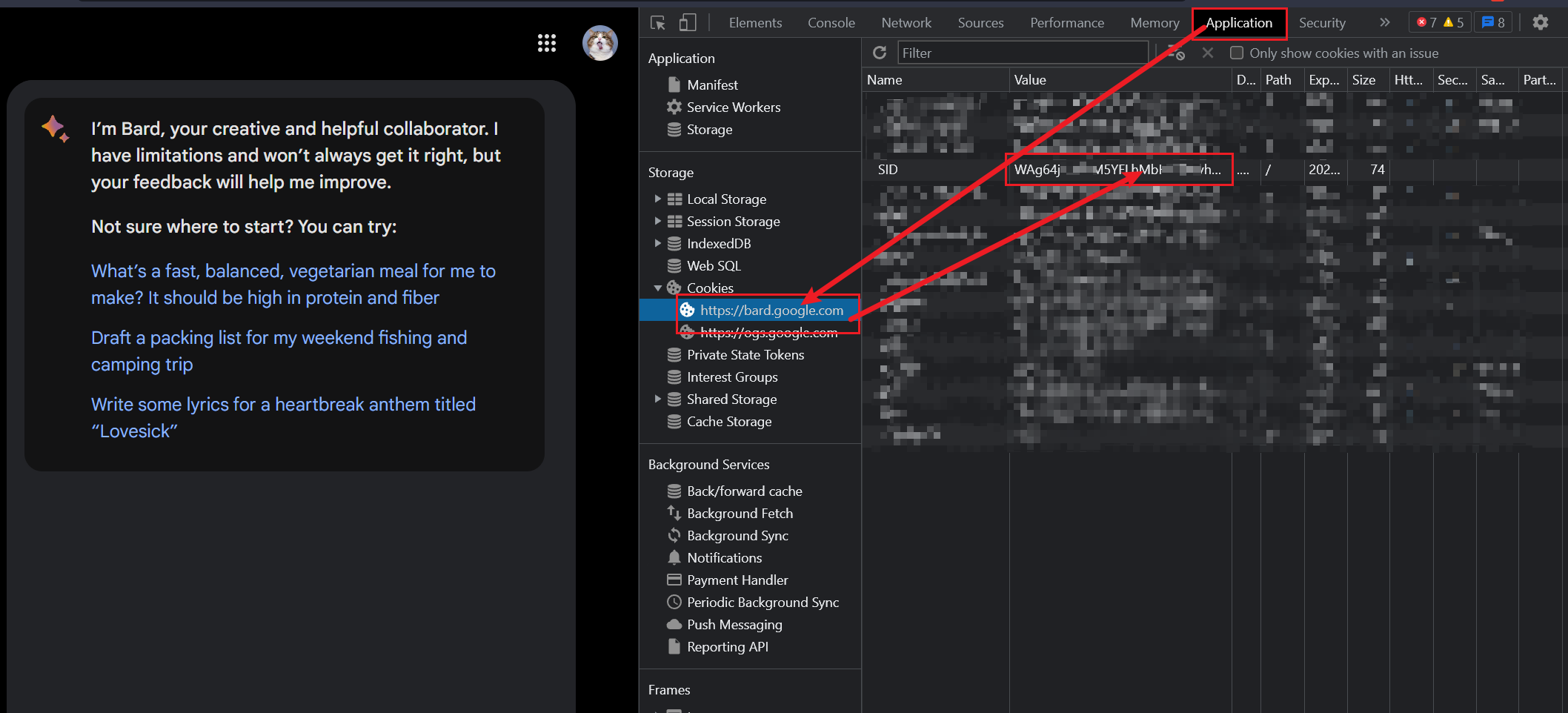Open the Storage item under Application
Image resolution: width=1568 pixels, height=713 pixels.
[700, 129]
